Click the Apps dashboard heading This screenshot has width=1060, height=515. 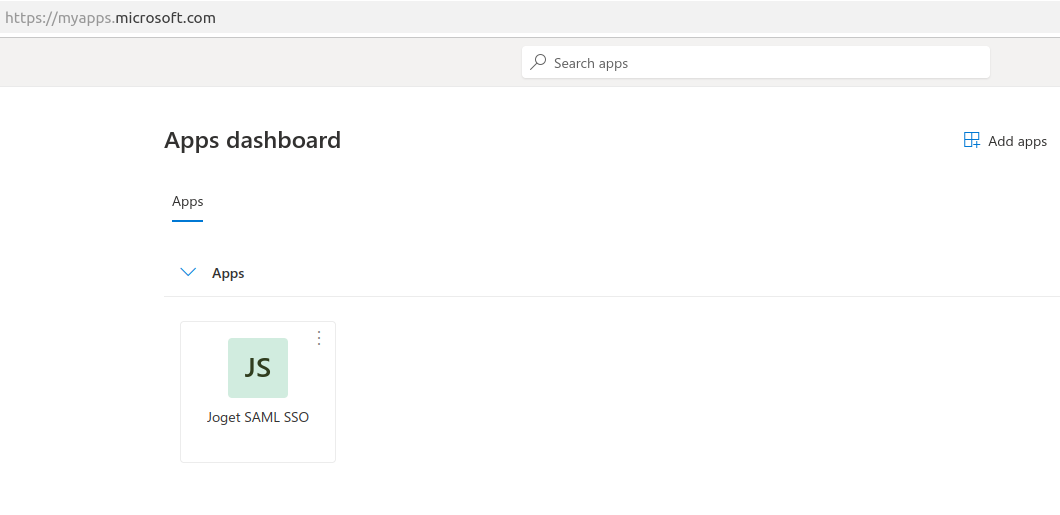tap(252, 140)
